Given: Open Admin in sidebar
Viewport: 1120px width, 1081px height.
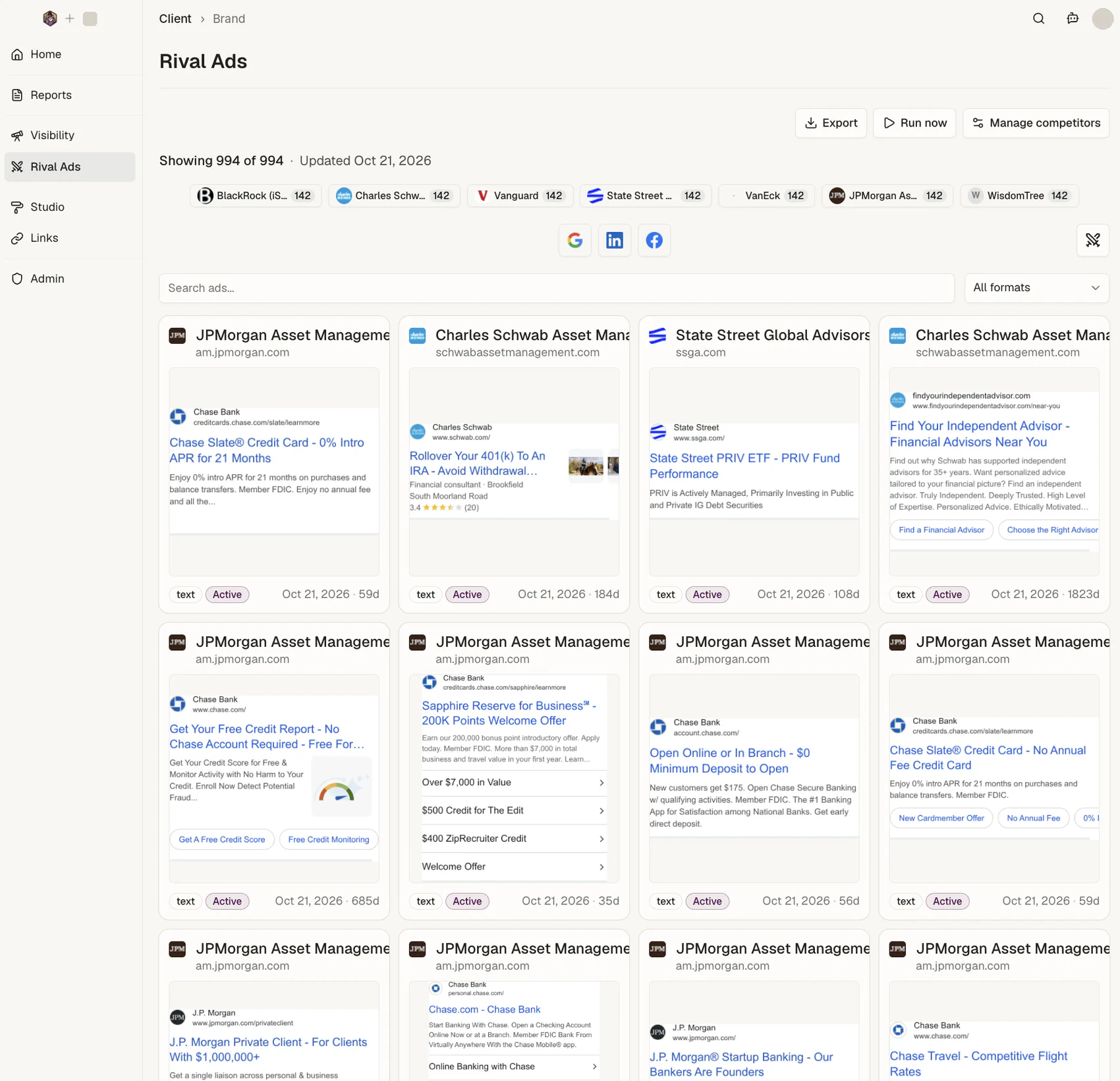Looking at the screenshot, I should 70,279.
